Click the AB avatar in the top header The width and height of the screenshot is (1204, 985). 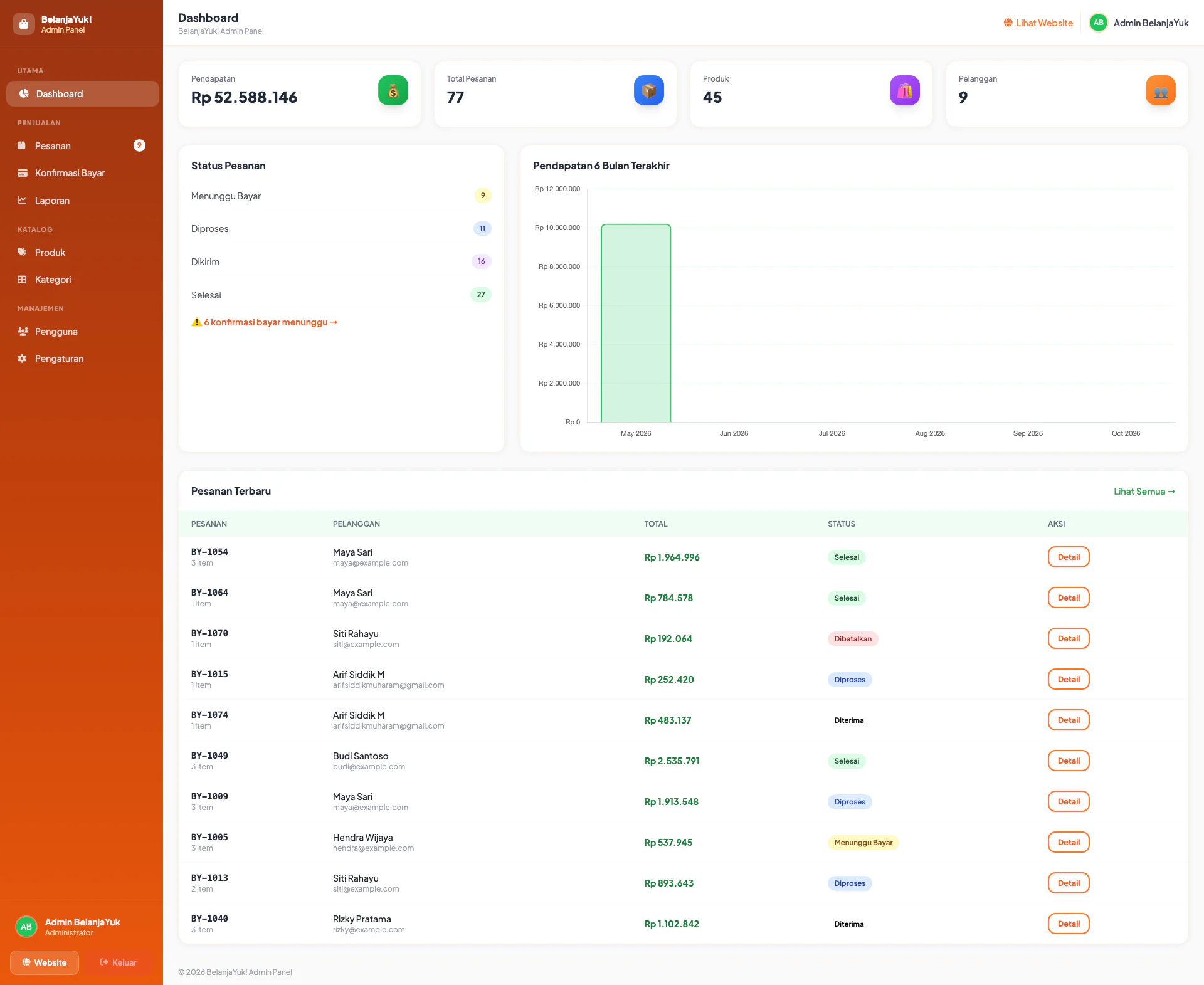[x=1099, y=23]
